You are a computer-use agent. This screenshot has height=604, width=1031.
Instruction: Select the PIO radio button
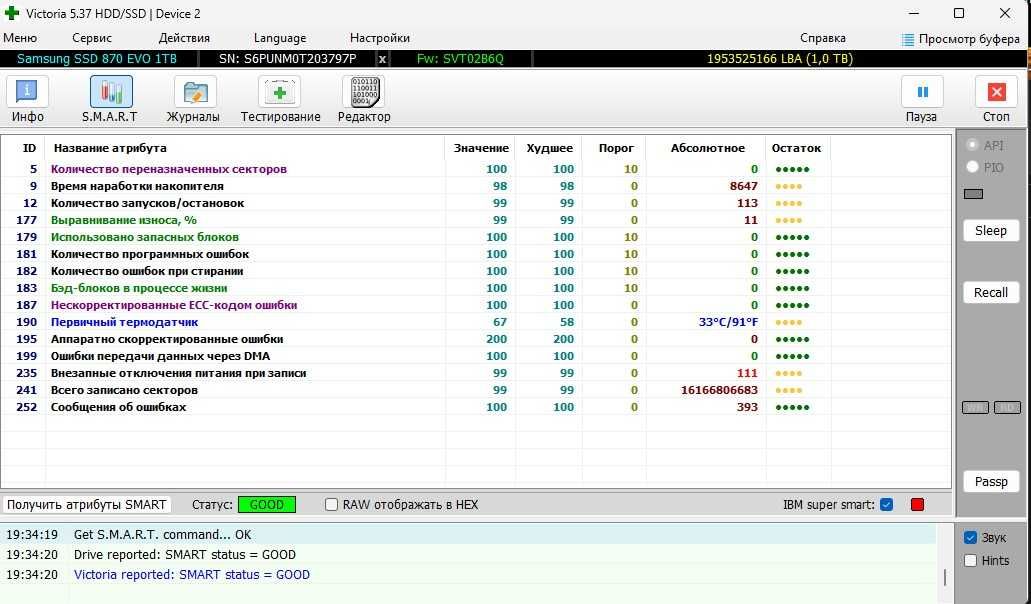[x=972, y=167]
